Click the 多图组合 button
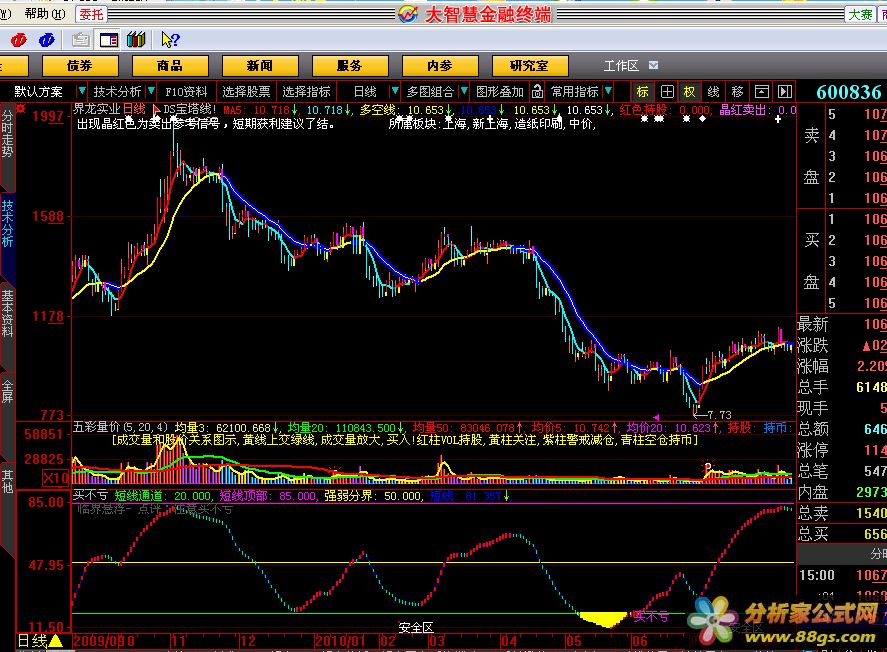 [430, 92]
